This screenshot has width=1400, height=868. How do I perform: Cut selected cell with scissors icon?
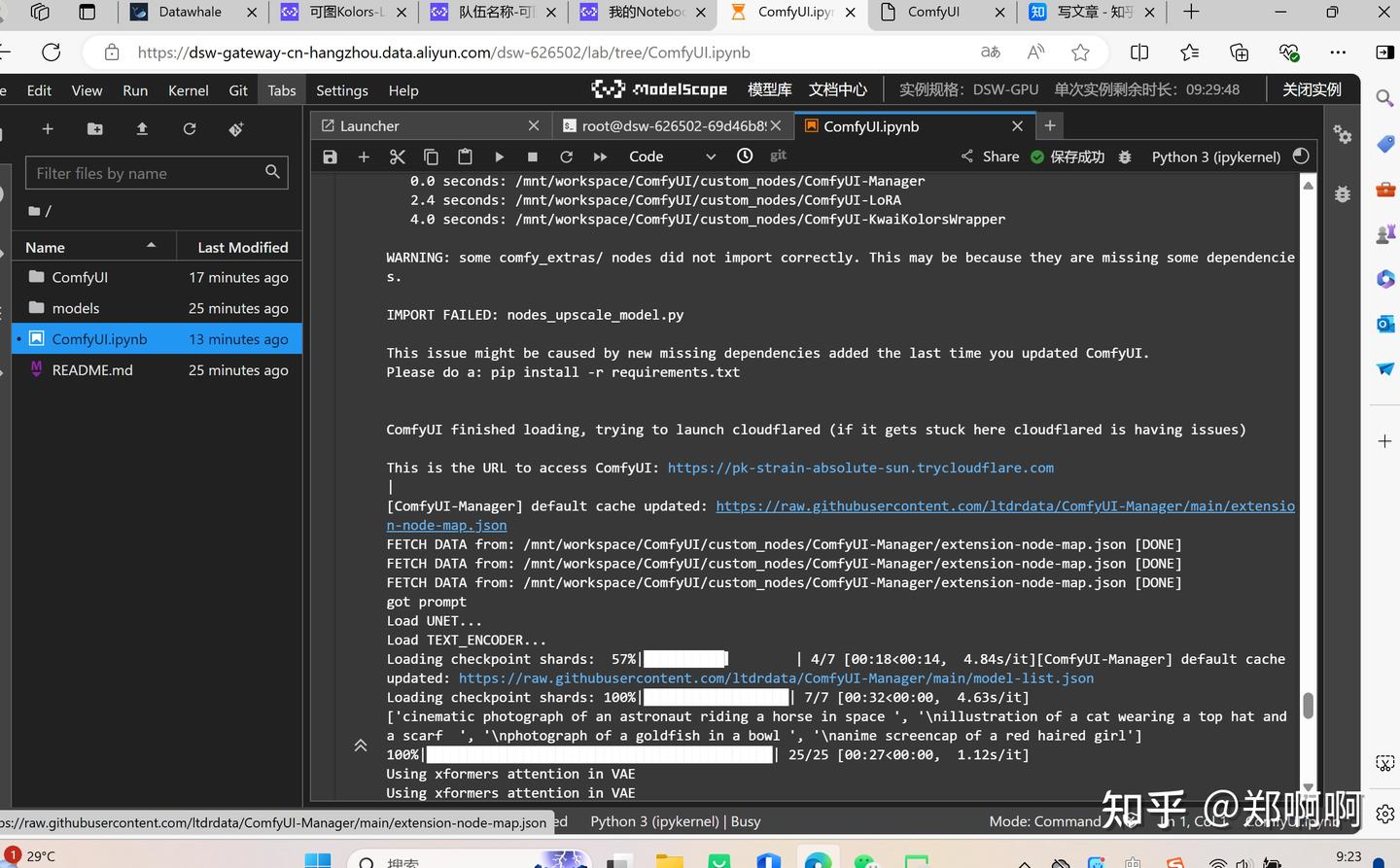pyautogui.click(x=397, y=156)
